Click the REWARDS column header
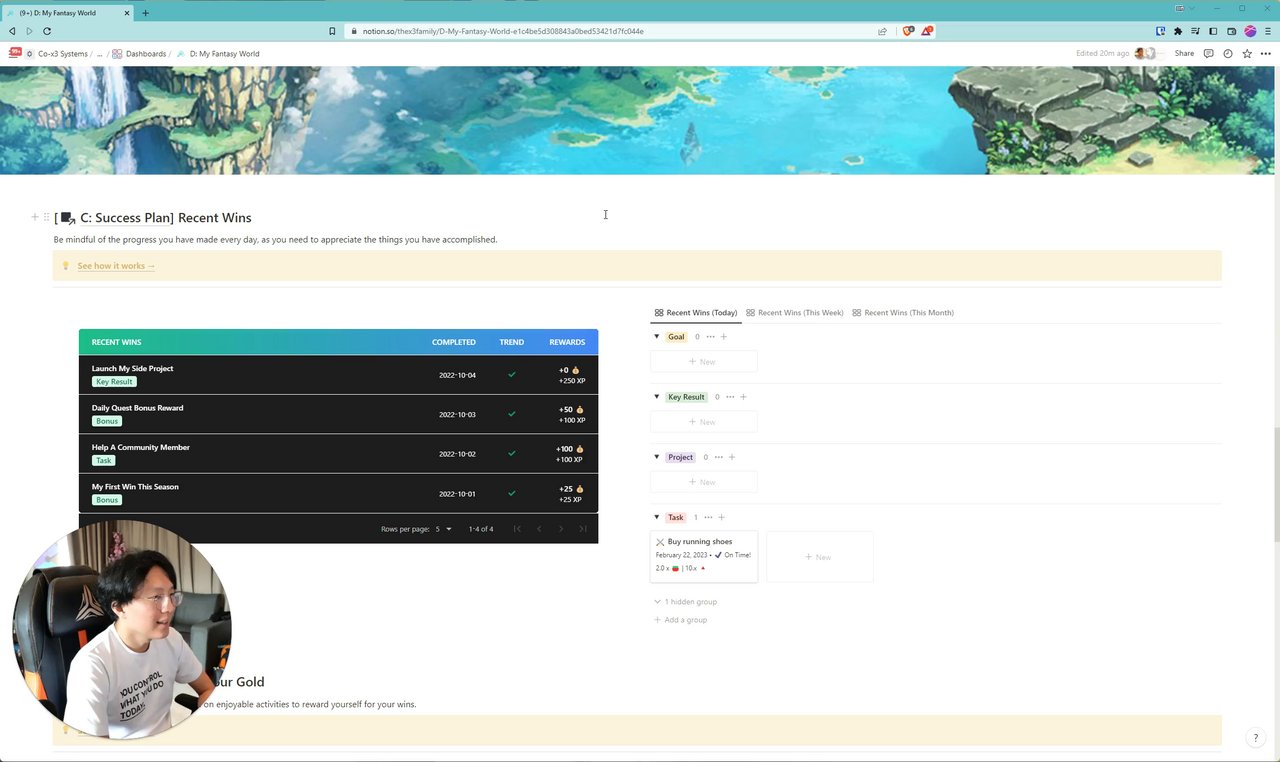 (x=567, y=342)
